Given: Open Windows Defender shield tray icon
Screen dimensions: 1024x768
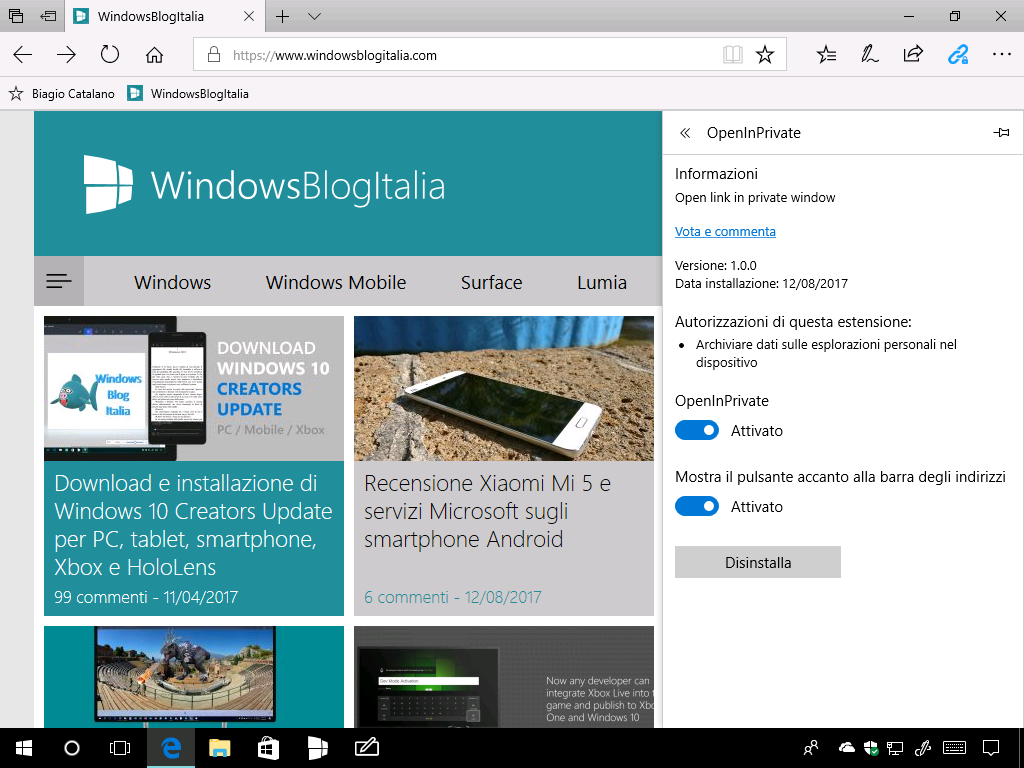Looking at the screenshot, I should [x=871, y=748].
